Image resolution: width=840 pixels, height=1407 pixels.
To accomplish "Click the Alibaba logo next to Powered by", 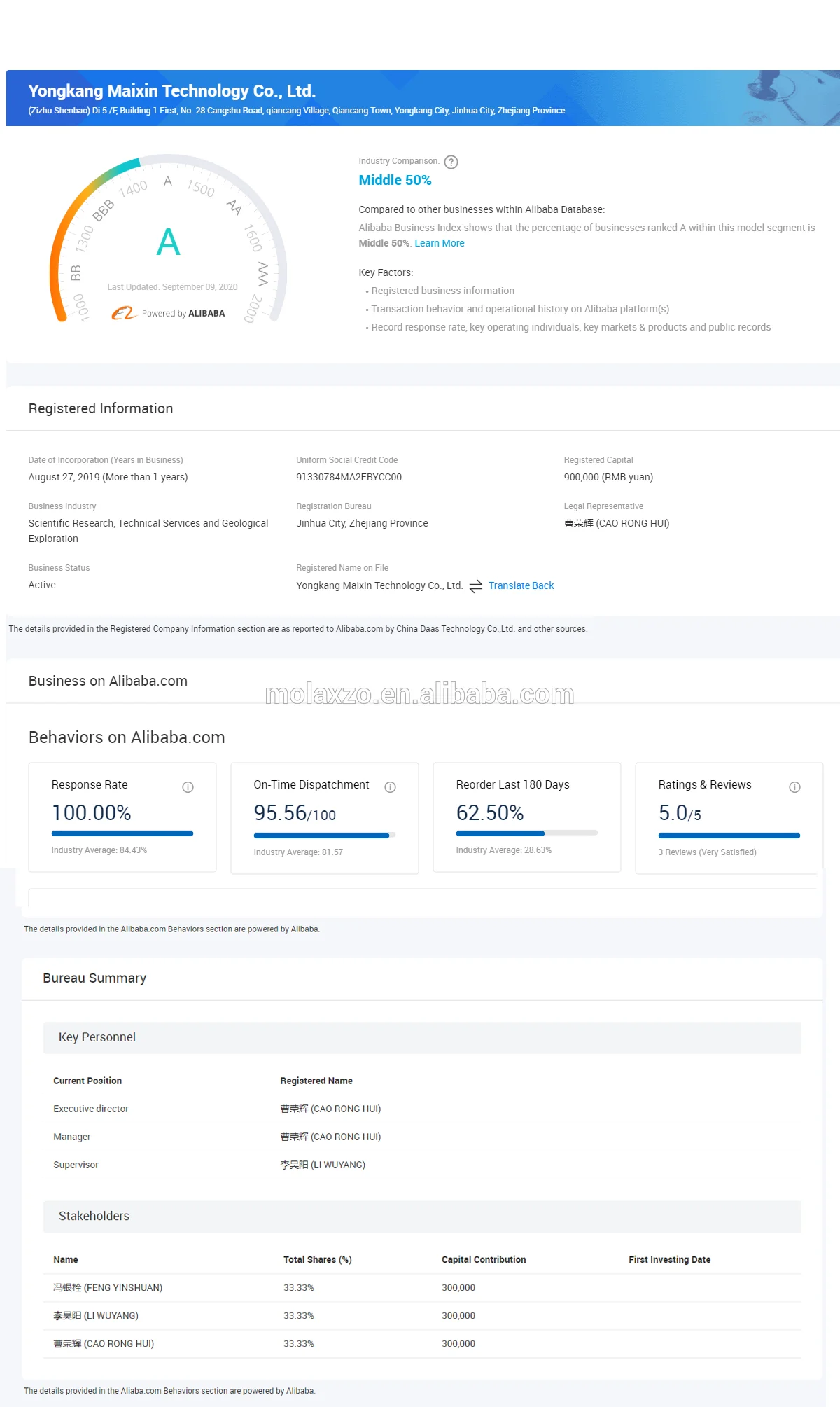I will coord(124,313).
